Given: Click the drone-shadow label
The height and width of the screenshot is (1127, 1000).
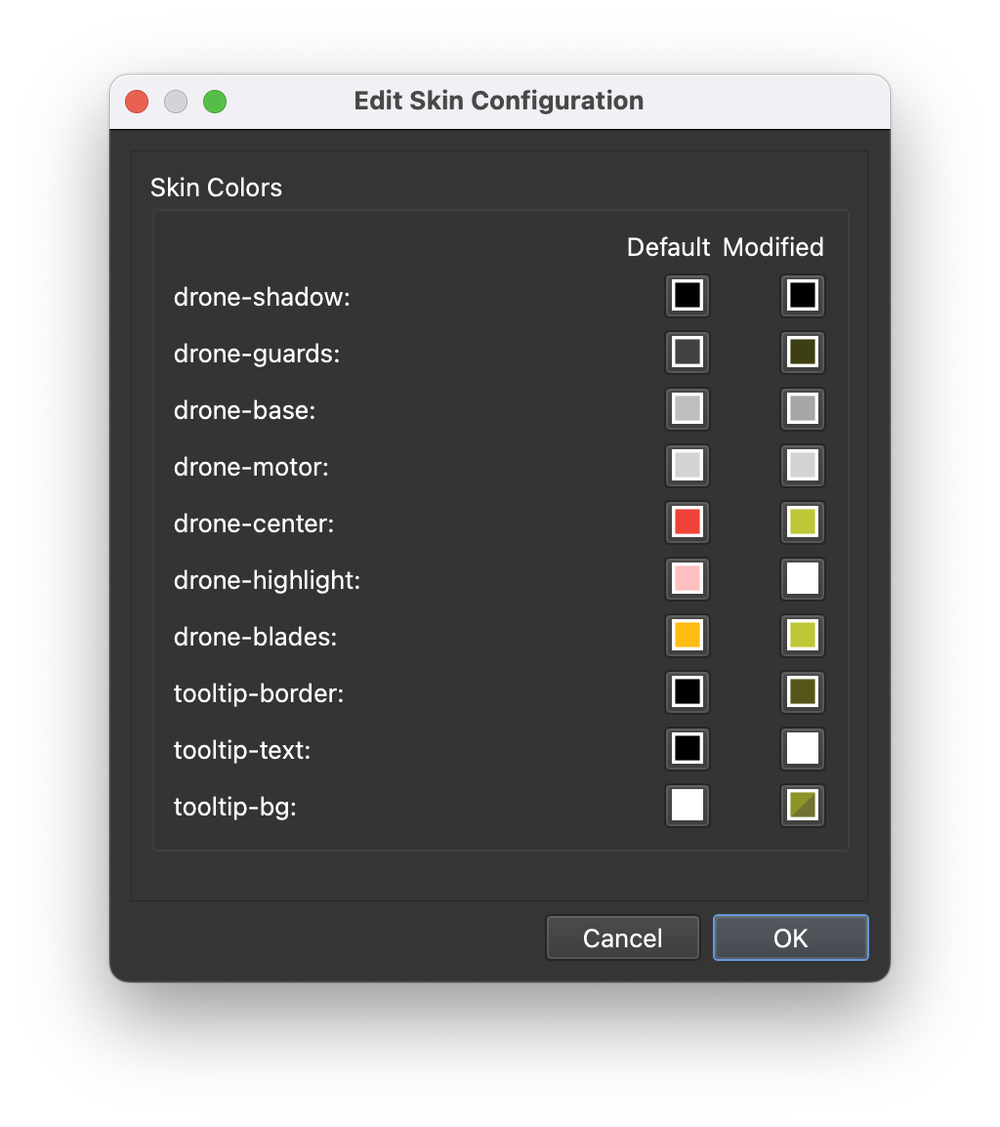Looking at the screenshot, I should (262, 297).
